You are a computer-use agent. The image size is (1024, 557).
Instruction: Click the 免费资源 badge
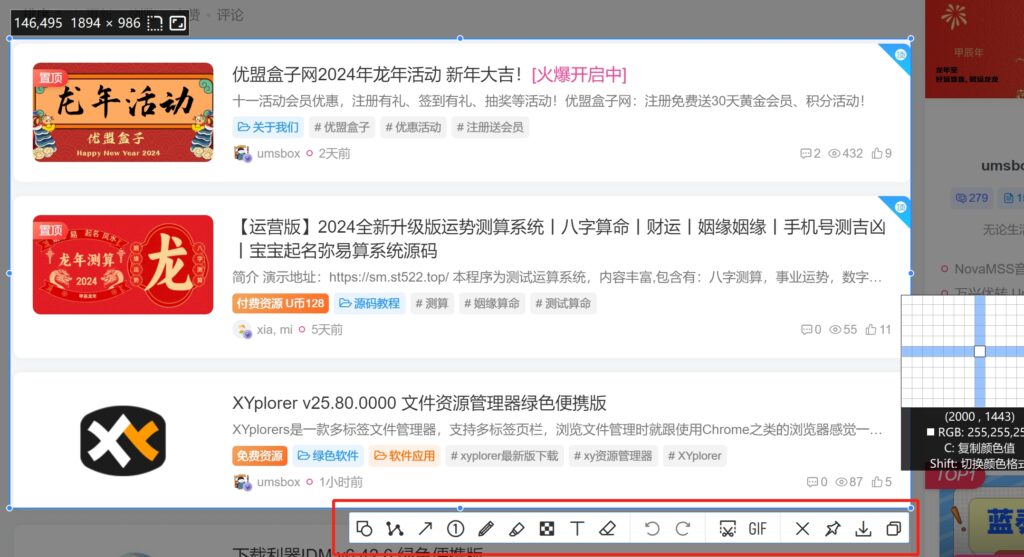259,456
